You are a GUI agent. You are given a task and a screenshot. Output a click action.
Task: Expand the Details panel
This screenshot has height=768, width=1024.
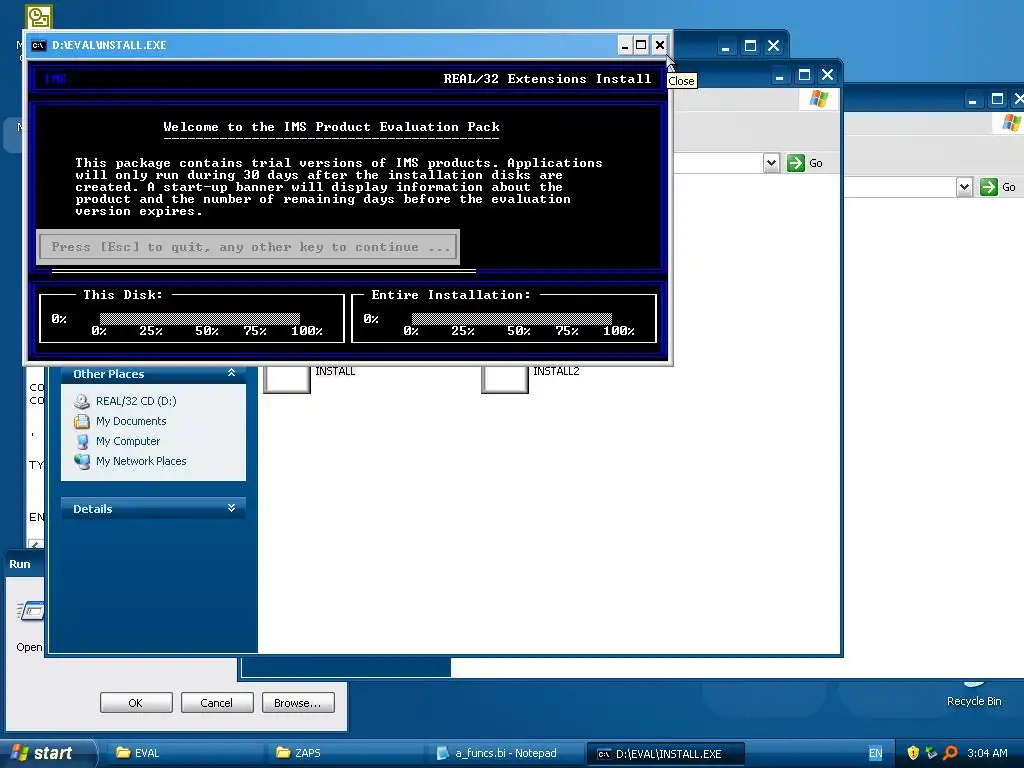click(x=231, y=508)
